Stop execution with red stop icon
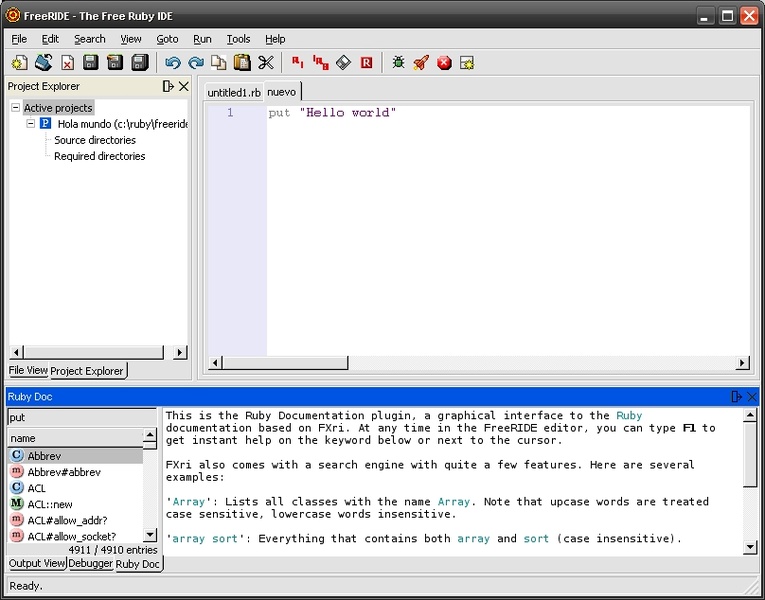The height and width of the screenshot is (600, 765). tap(444, 62)
